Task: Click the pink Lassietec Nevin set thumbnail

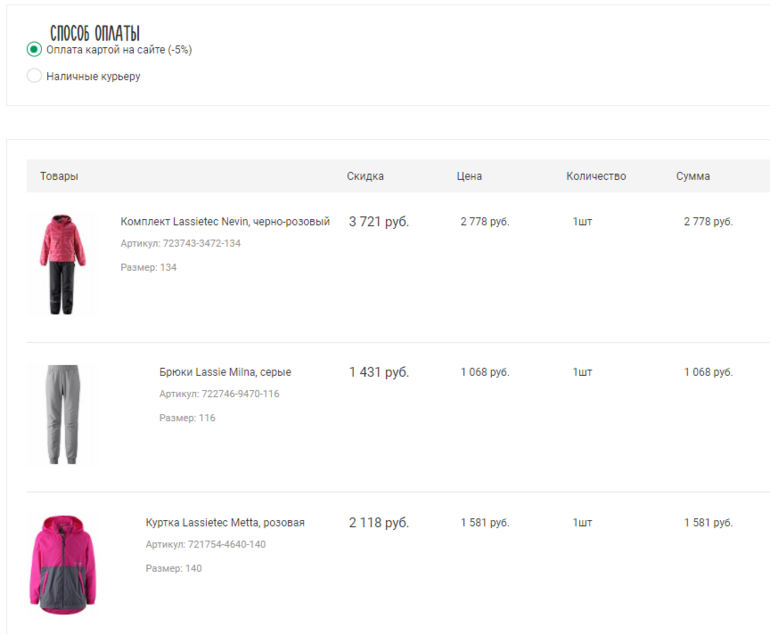Action: click(x=61, y=264)
